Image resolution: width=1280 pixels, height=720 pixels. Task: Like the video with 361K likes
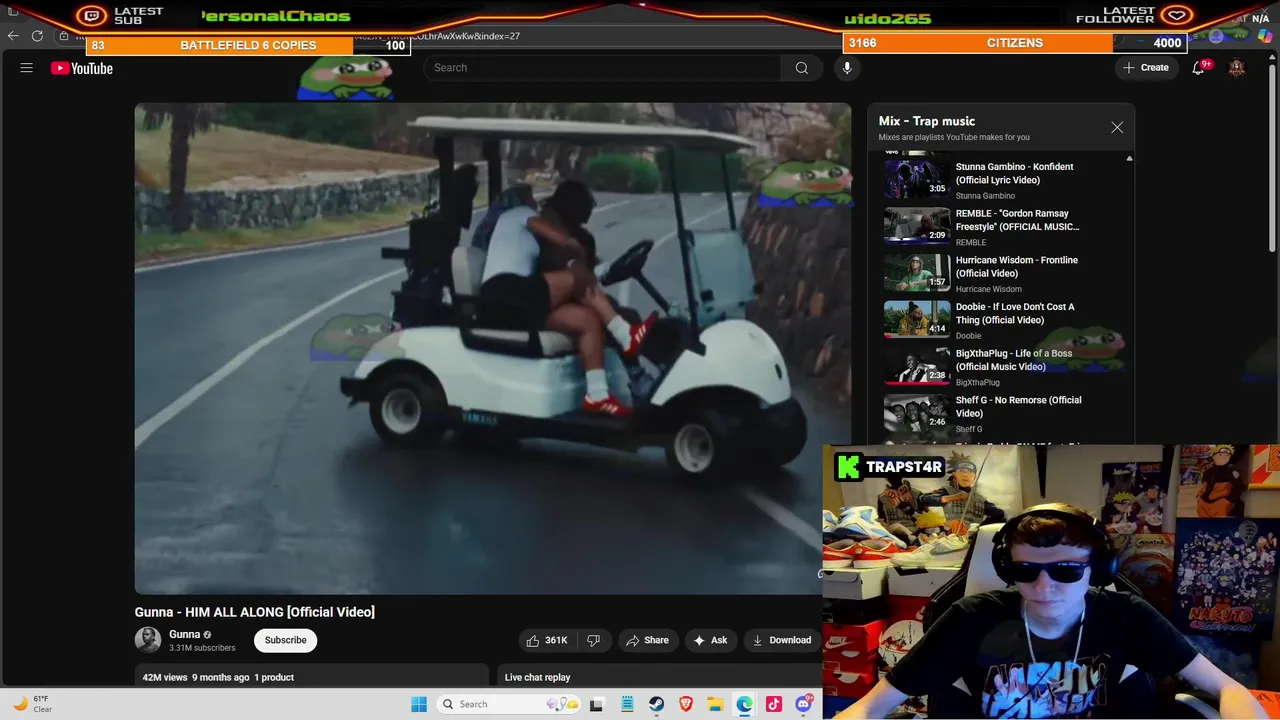(547, 640)
